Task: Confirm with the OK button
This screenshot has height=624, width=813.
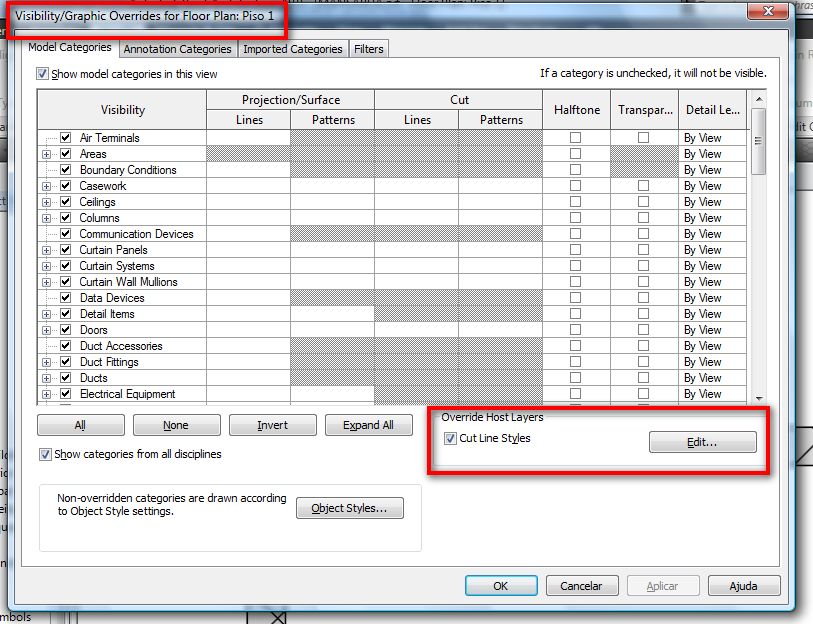Action: (x=501, y=586)
